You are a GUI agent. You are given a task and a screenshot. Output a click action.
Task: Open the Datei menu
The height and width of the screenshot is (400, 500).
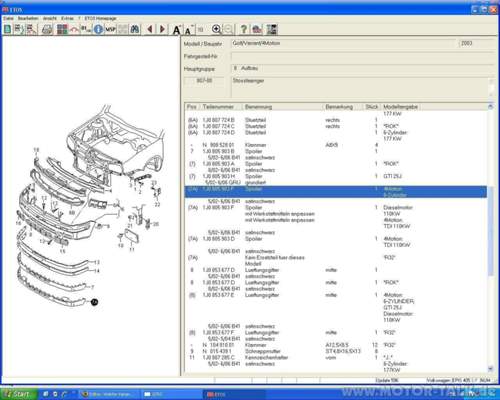8,18
